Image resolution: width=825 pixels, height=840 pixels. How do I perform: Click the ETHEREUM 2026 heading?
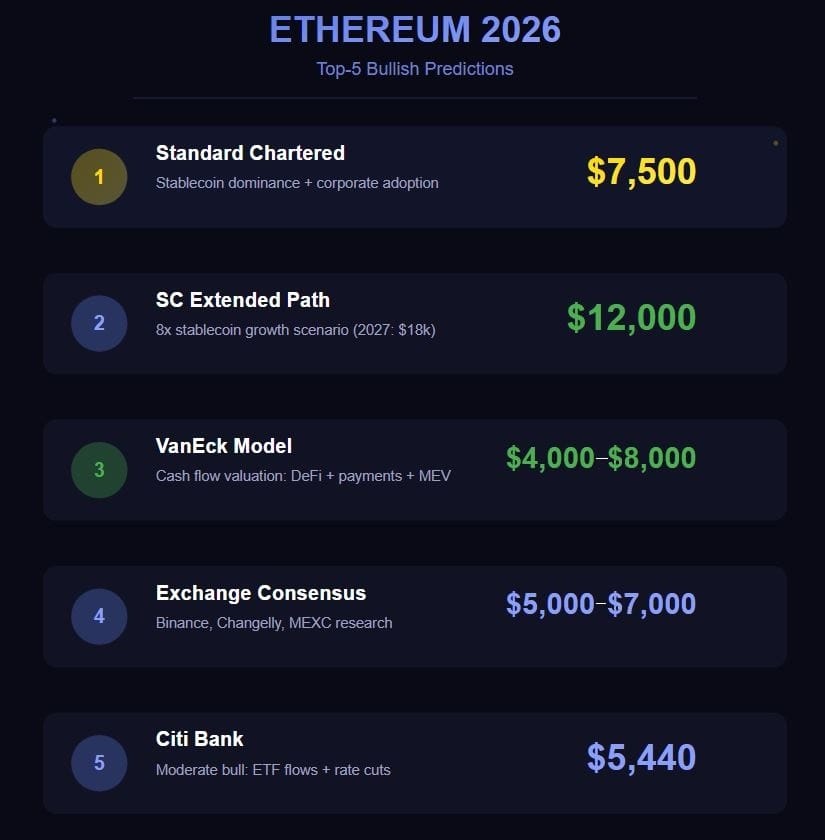[x=414, y=30]
